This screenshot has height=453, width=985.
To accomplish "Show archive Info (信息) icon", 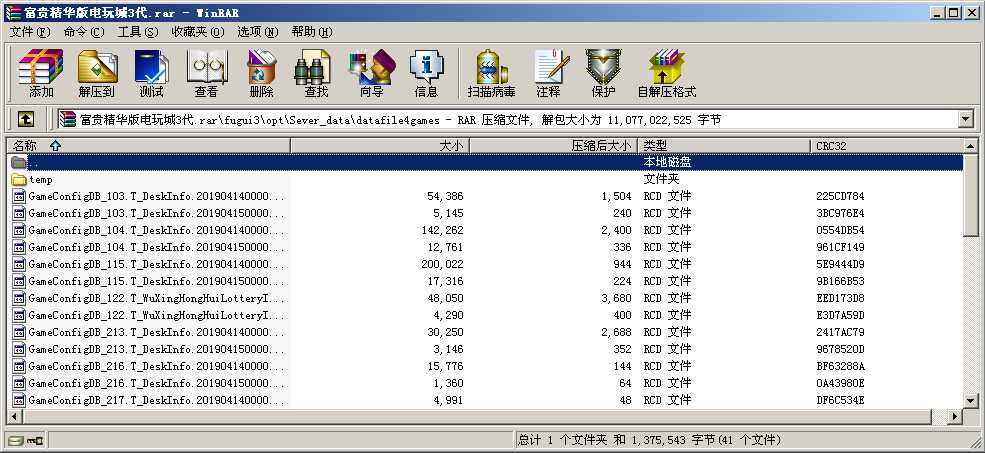I will pos(426,73).
